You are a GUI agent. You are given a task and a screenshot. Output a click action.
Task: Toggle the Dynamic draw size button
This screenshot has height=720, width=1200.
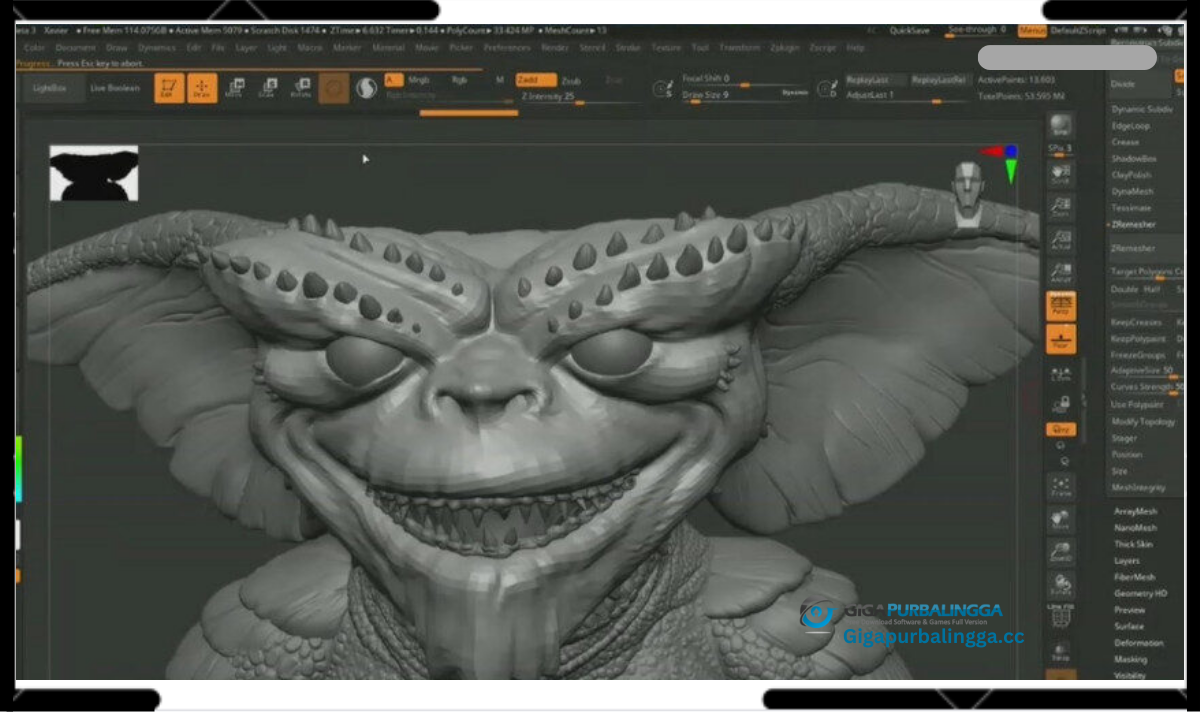click(795, 92)
